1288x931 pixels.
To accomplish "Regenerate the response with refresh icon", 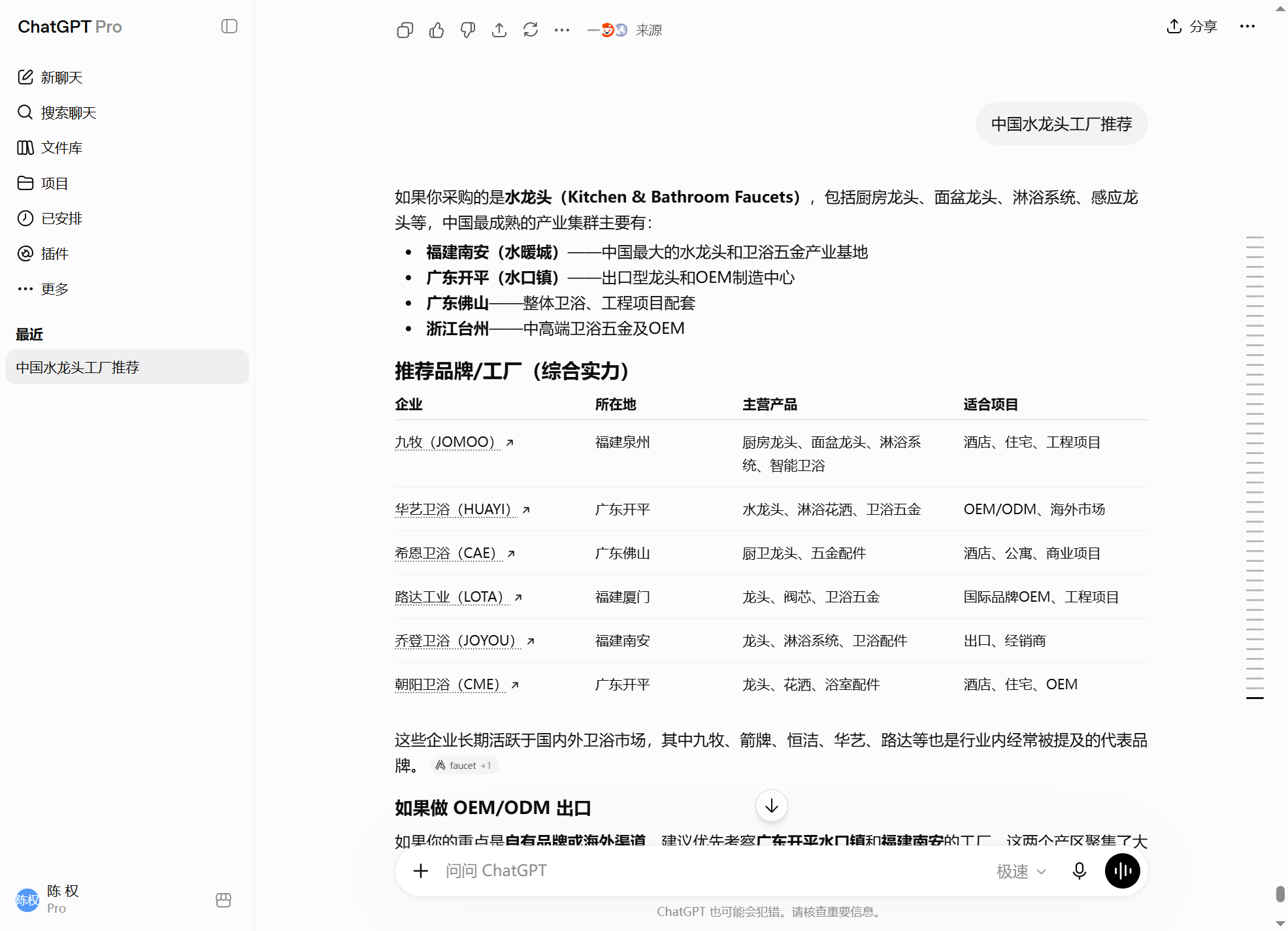I will point(531,30).
